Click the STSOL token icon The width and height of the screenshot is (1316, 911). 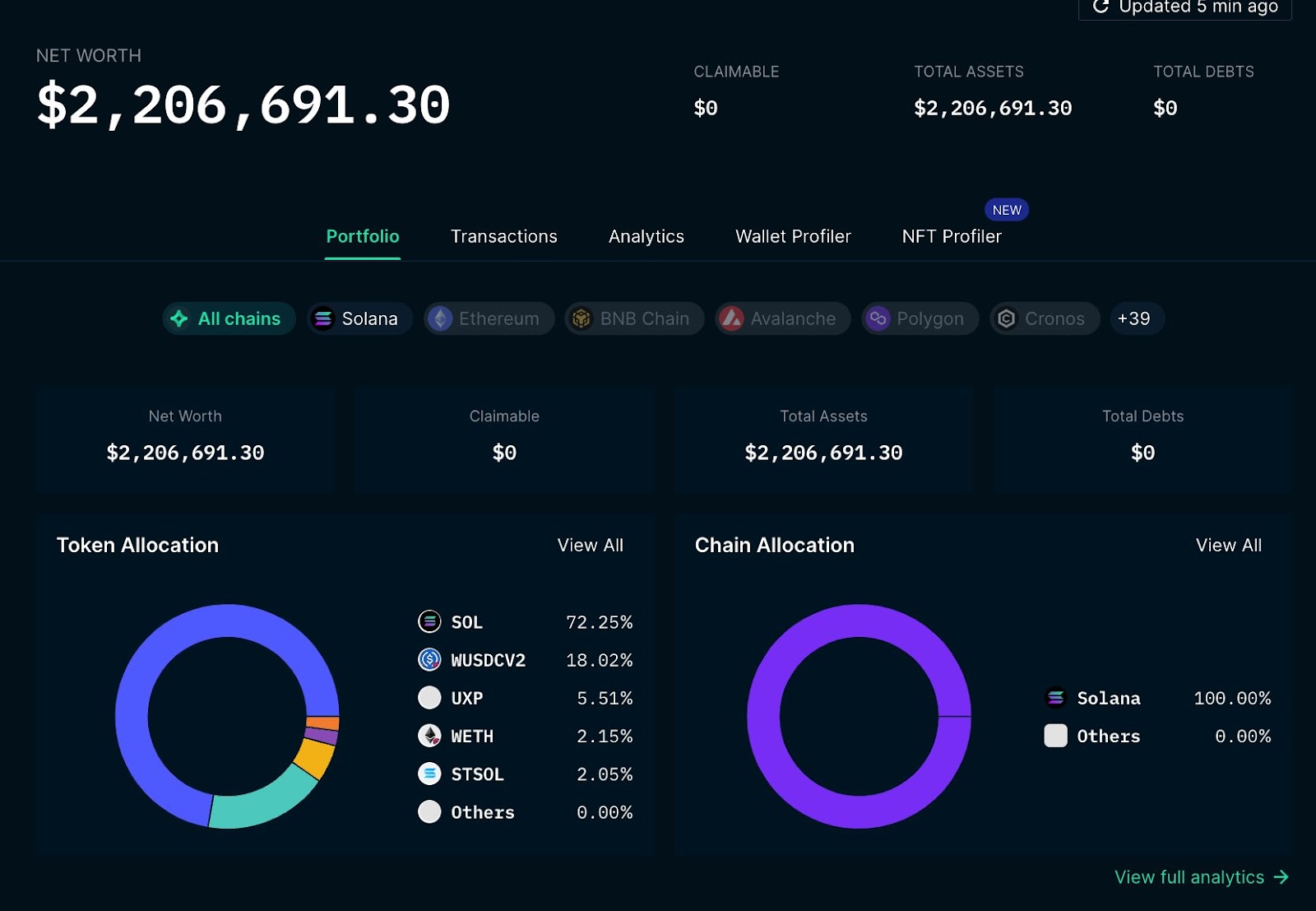429,774
